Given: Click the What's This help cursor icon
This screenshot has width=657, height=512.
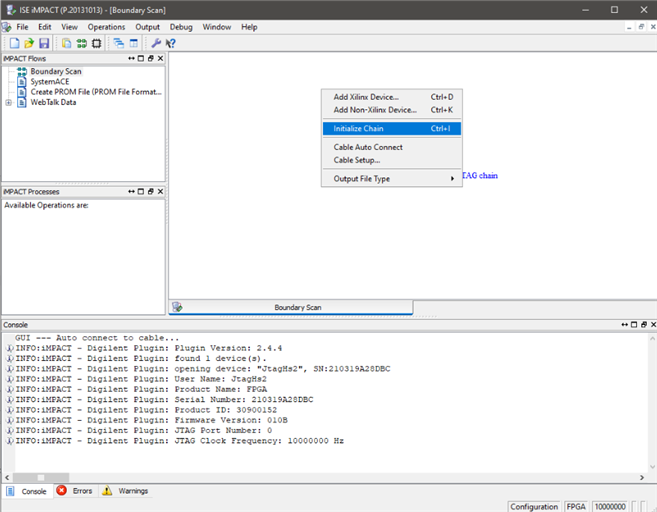Looking at the screenshot, I should [171, 43].
